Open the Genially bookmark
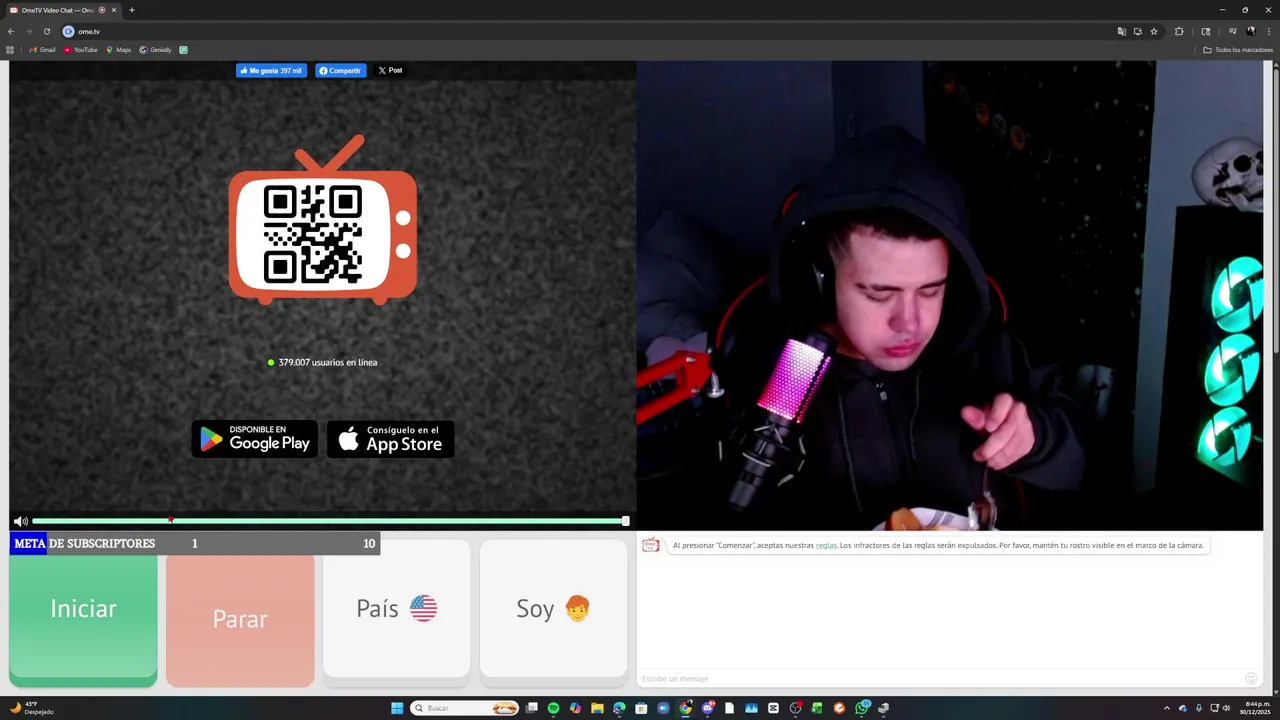This screenshot has width=1280, height=720. pyautogui.click(x=156, y=50)
